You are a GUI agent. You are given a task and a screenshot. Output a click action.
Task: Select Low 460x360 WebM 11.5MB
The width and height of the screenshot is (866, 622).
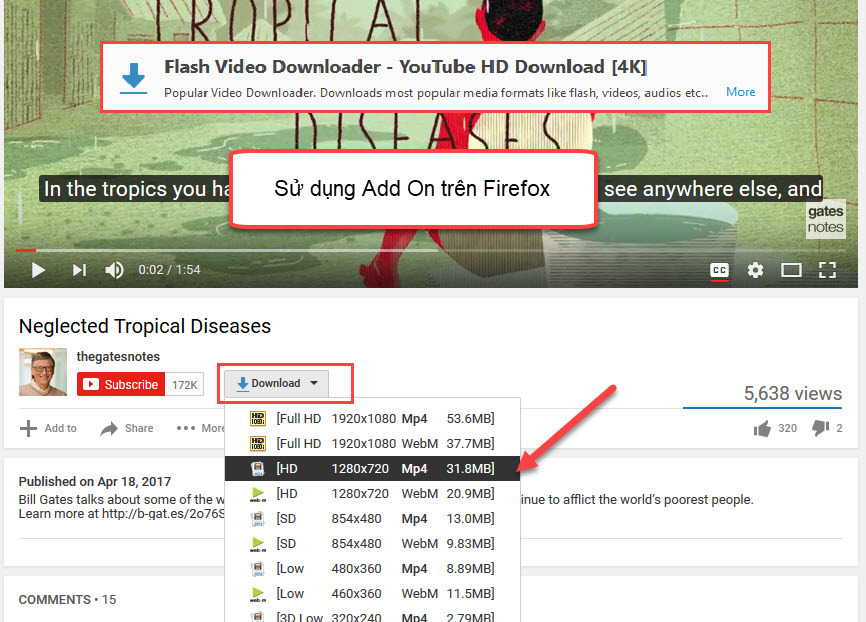372,593
